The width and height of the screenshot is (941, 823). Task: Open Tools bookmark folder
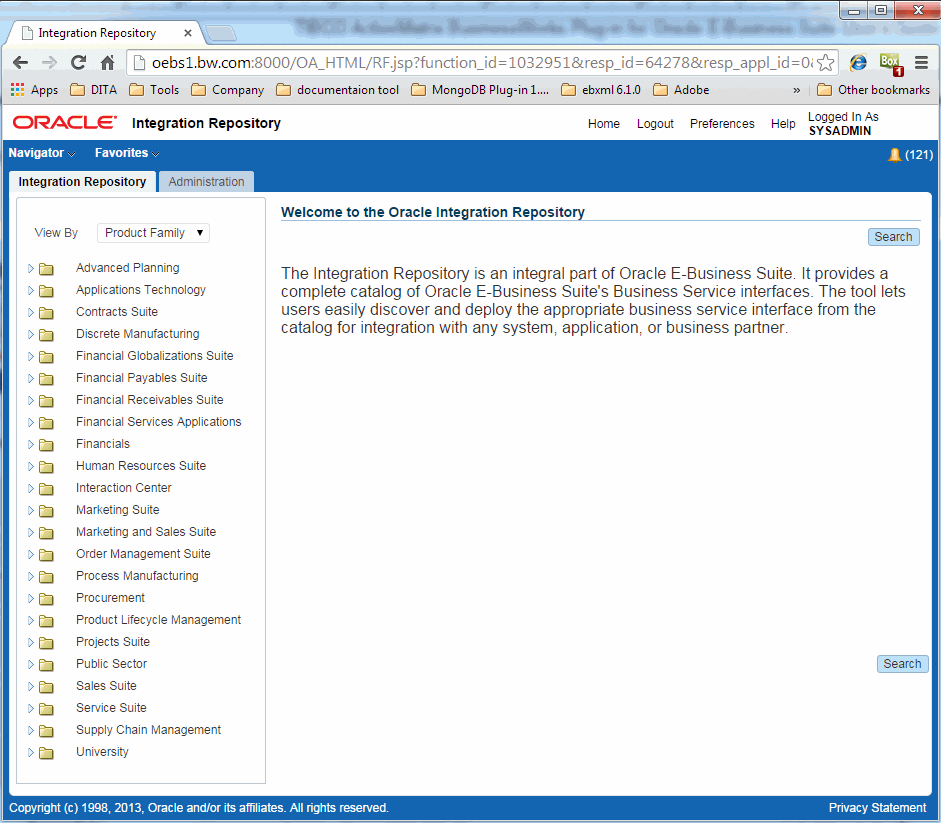154,90
